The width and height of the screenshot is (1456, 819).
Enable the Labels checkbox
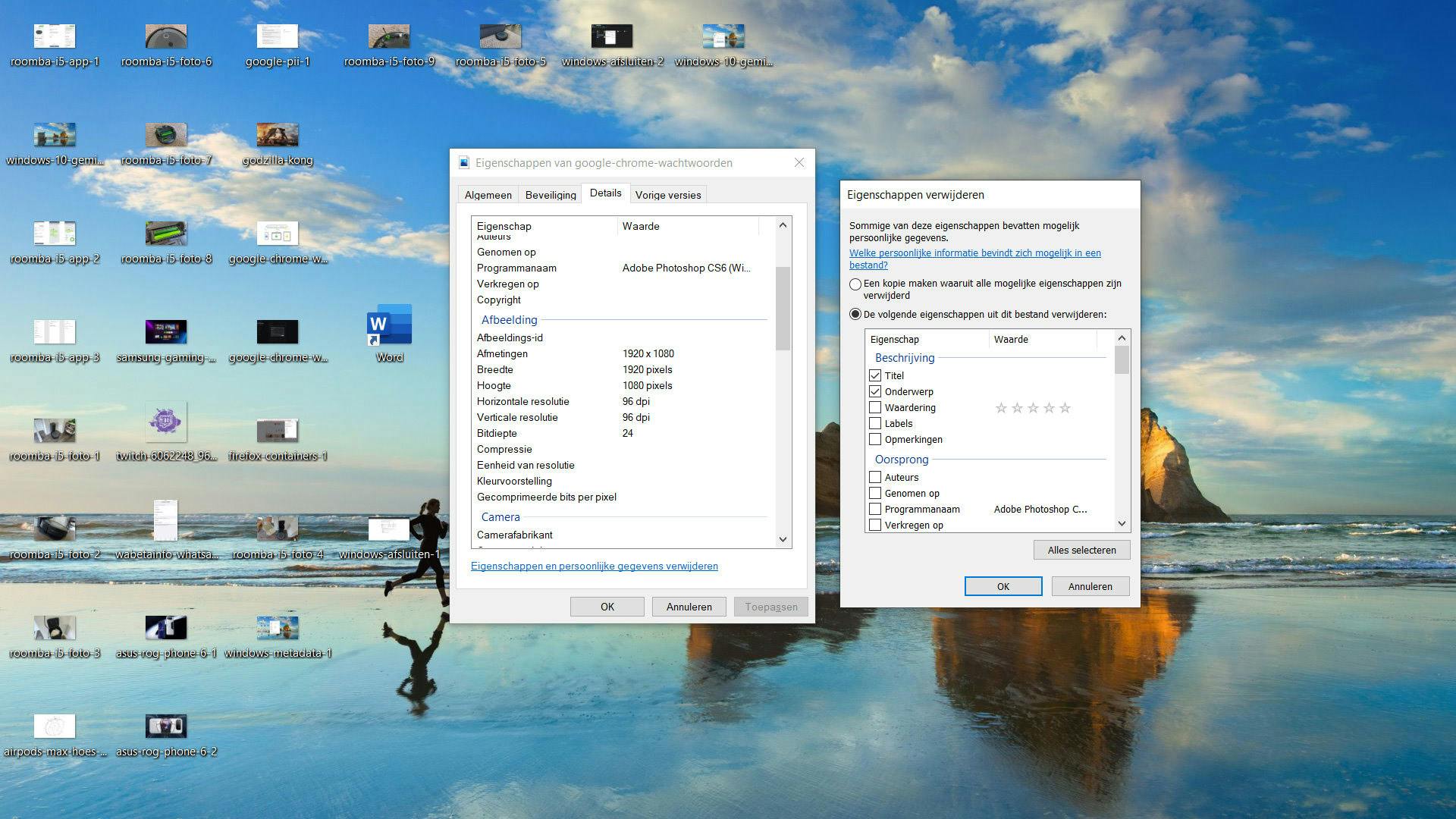click(875, 423)
